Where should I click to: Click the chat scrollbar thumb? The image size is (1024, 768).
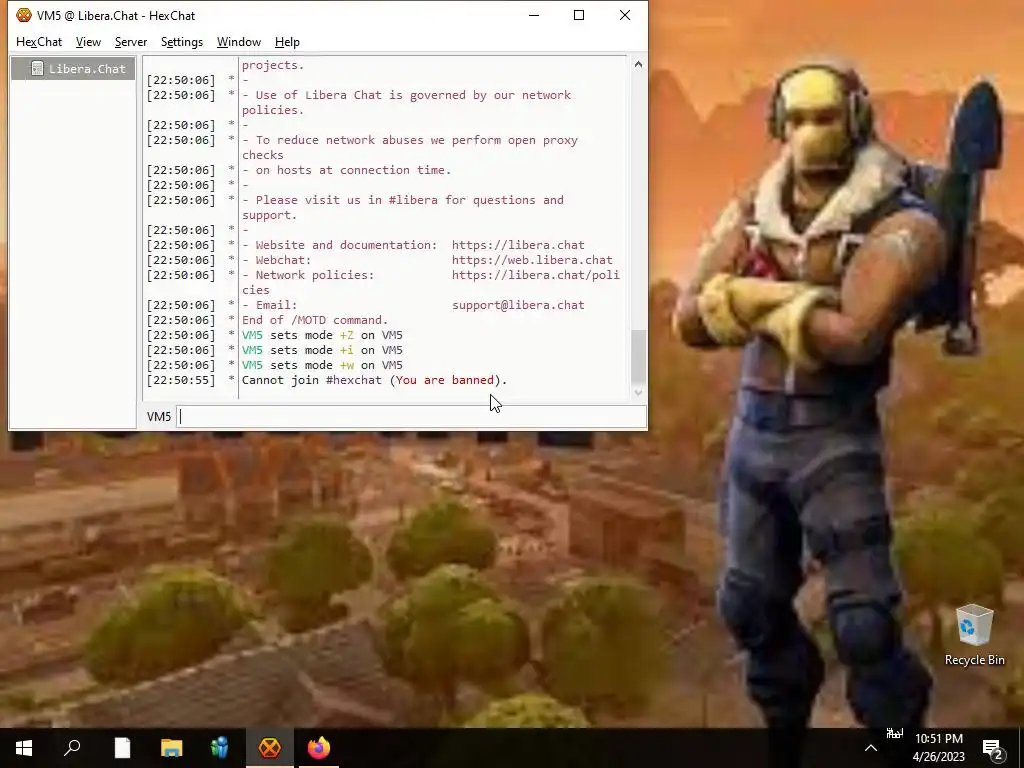click(x=638, y=357)
